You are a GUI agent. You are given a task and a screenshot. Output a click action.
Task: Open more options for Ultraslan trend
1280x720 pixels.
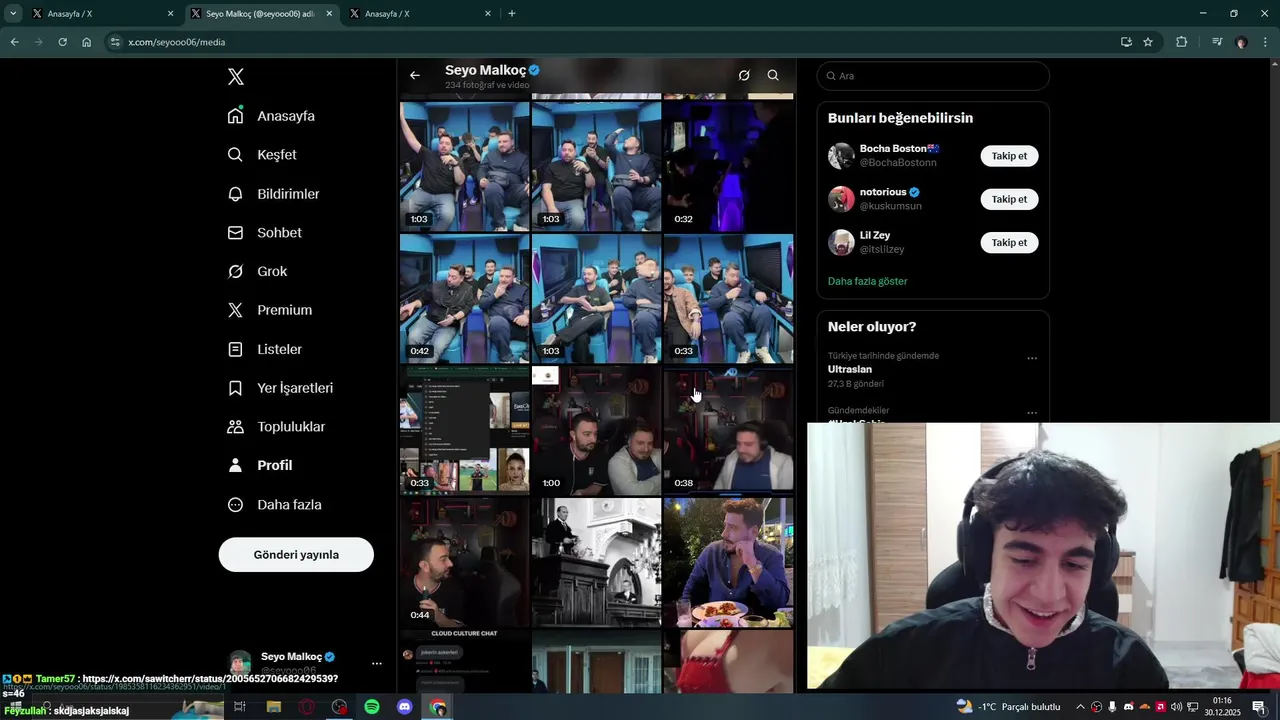pos(1032,358)
